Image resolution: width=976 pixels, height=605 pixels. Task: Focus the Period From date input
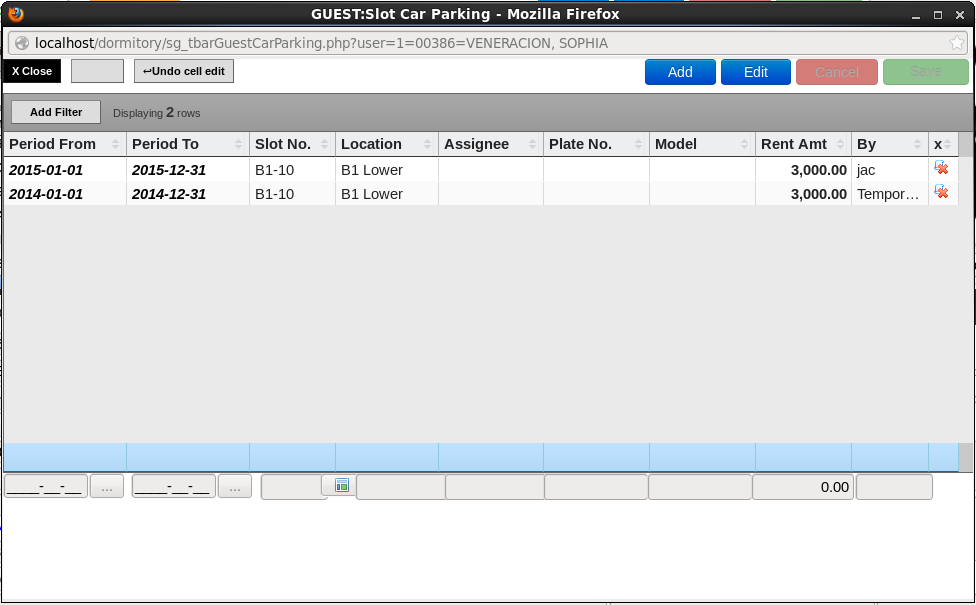(x=46, y=487)
